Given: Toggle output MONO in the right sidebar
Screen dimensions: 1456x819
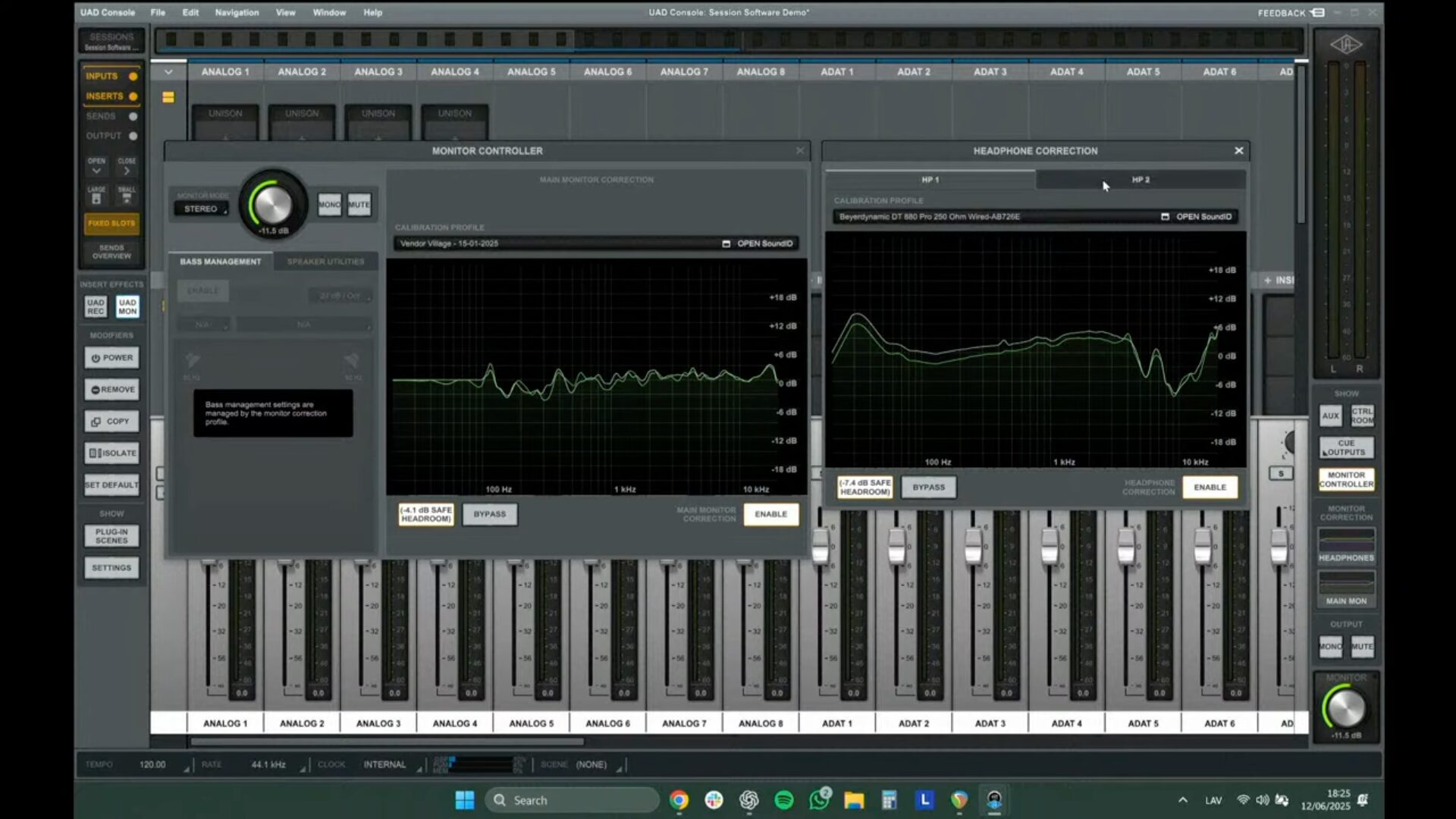Looking at the screenshot, I should point(1330,647).
